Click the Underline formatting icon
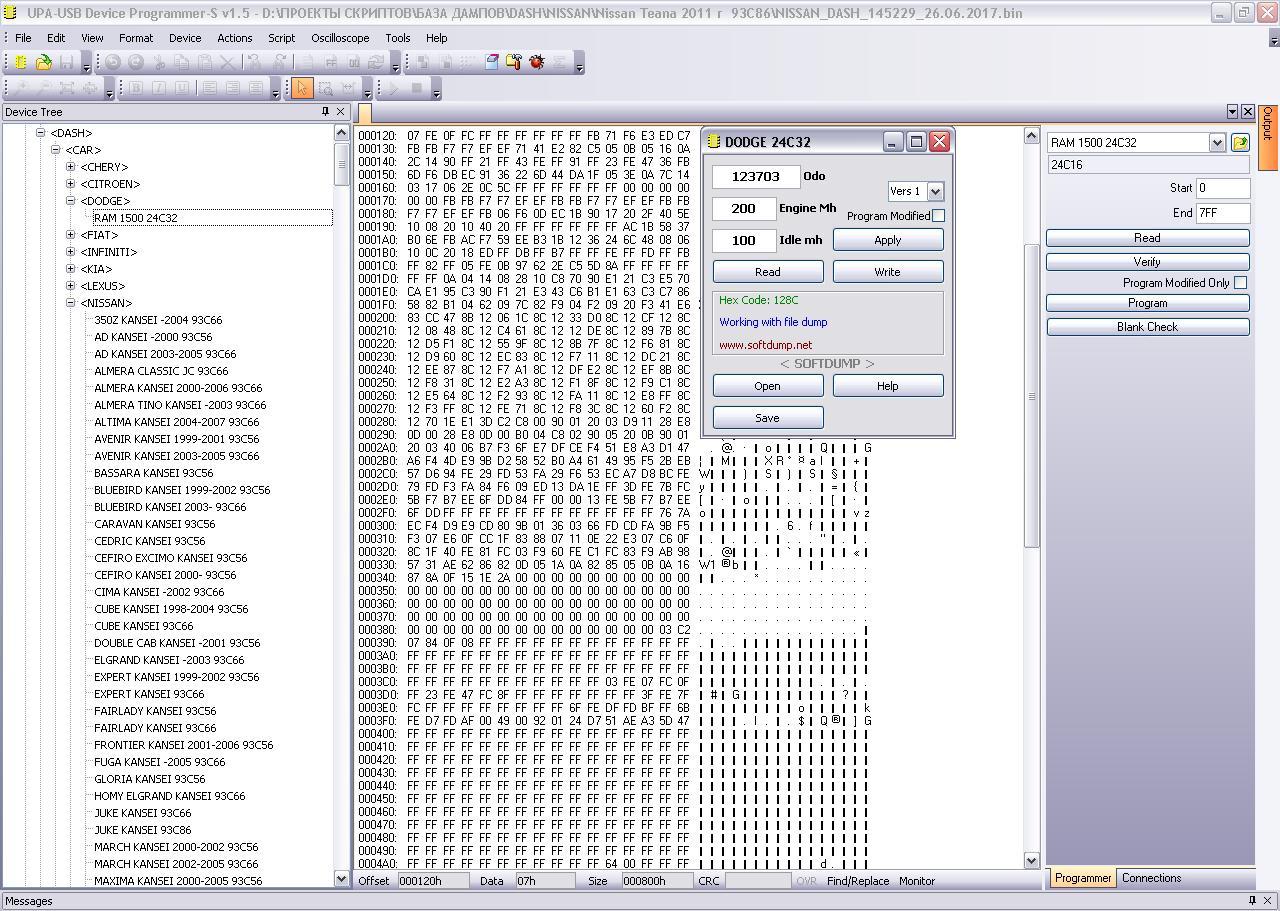 tap(182, 89)
